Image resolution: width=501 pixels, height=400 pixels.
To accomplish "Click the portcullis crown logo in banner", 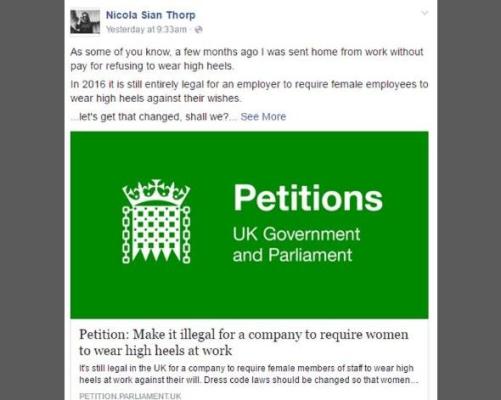I will 156,222.
